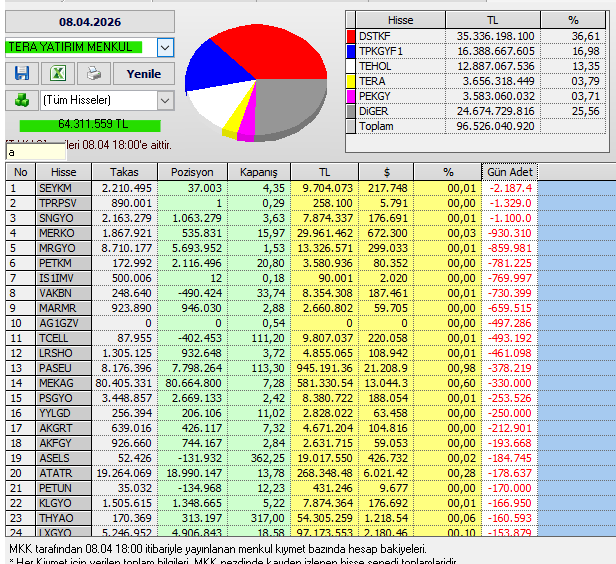Refresh data with Yenile button
The width and height of the screenshot is (616, 564).
[144, 74]
